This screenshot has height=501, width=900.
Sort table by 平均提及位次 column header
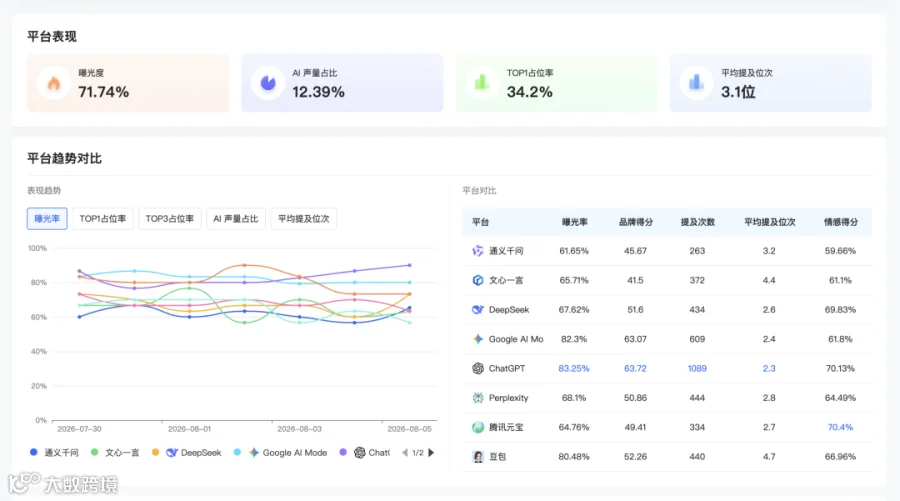(x=769, y=222)
